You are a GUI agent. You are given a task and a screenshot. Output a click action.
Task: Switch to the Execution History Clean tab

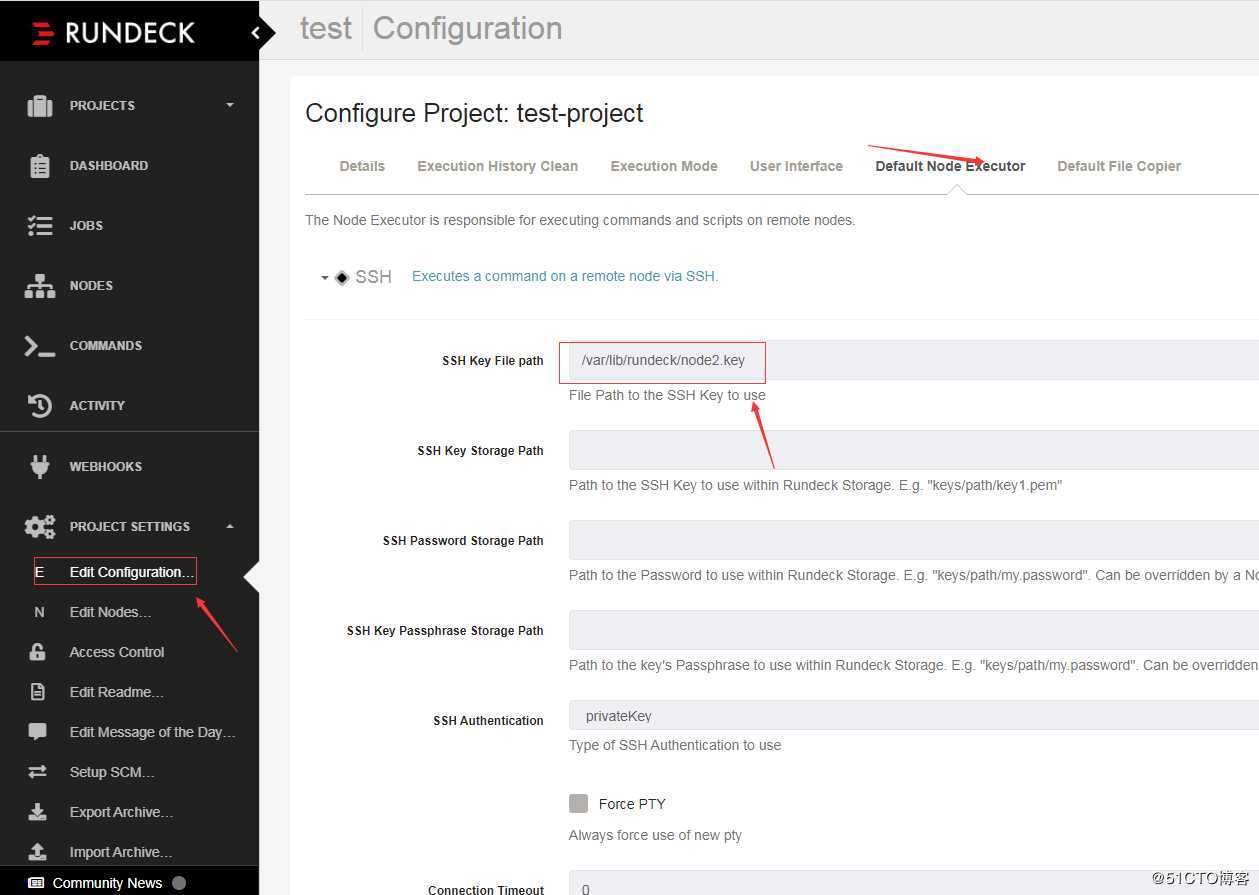pyautogui.click(x=497, y=166)
